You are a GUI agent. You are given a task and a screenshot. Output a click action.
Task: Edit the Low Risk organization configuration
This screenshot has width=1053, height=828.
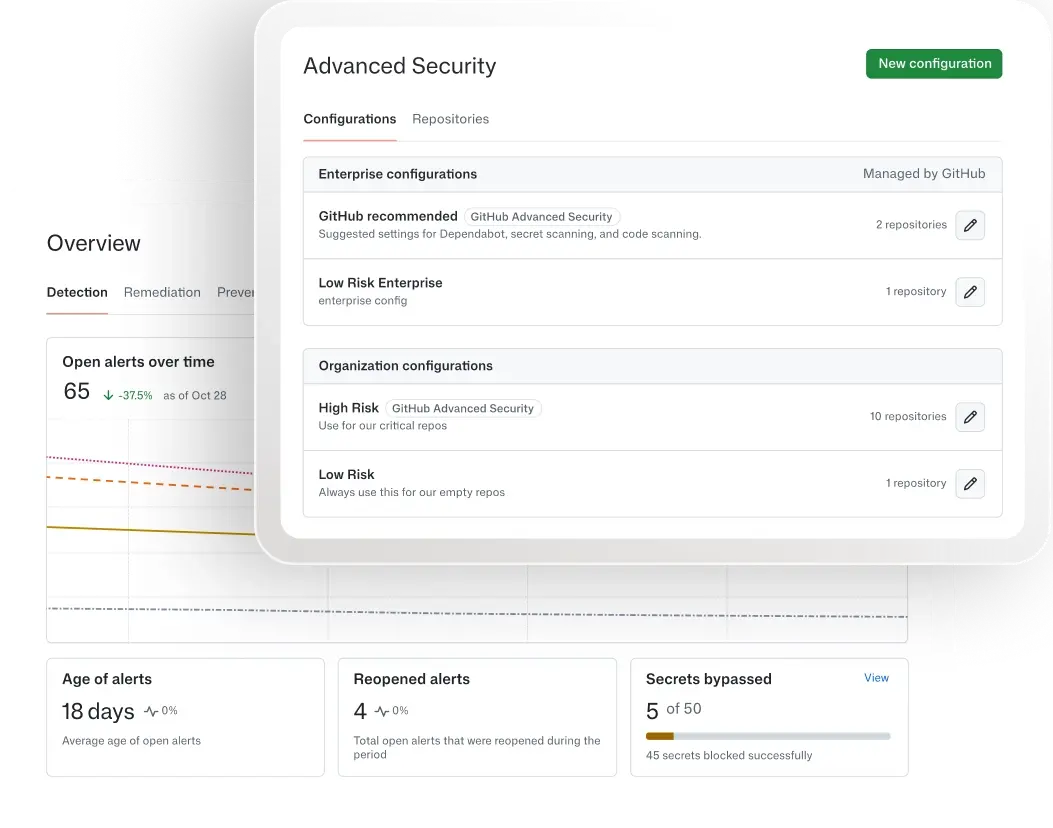(970, 484)
